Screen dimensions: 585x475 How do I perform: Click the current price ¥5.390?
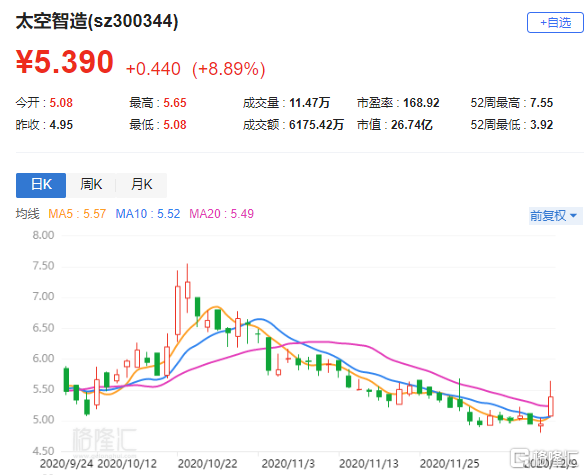[65, 62]
